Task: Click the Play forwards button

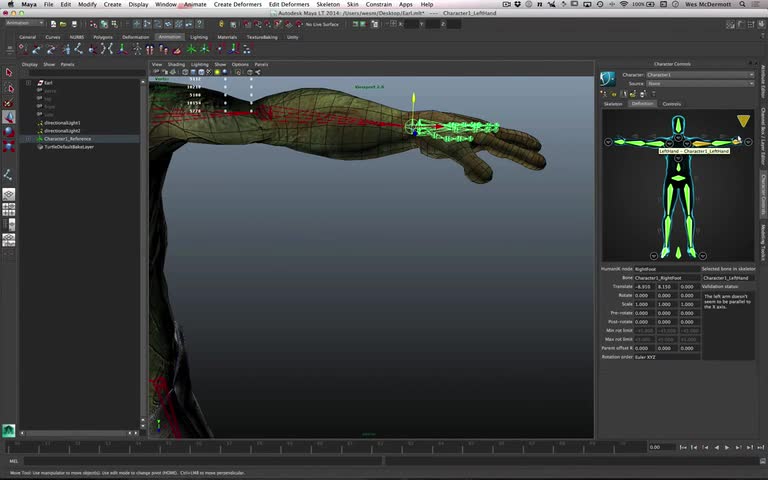Action: (x=727, y=447)
